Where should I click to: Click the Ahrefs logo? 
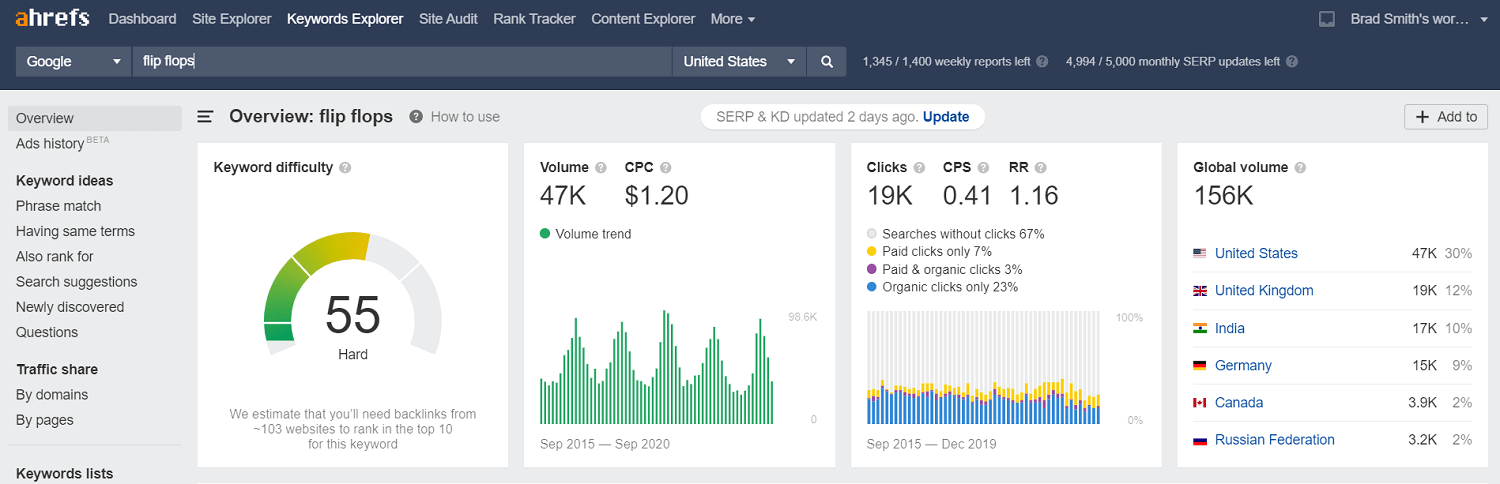(52, 18)
